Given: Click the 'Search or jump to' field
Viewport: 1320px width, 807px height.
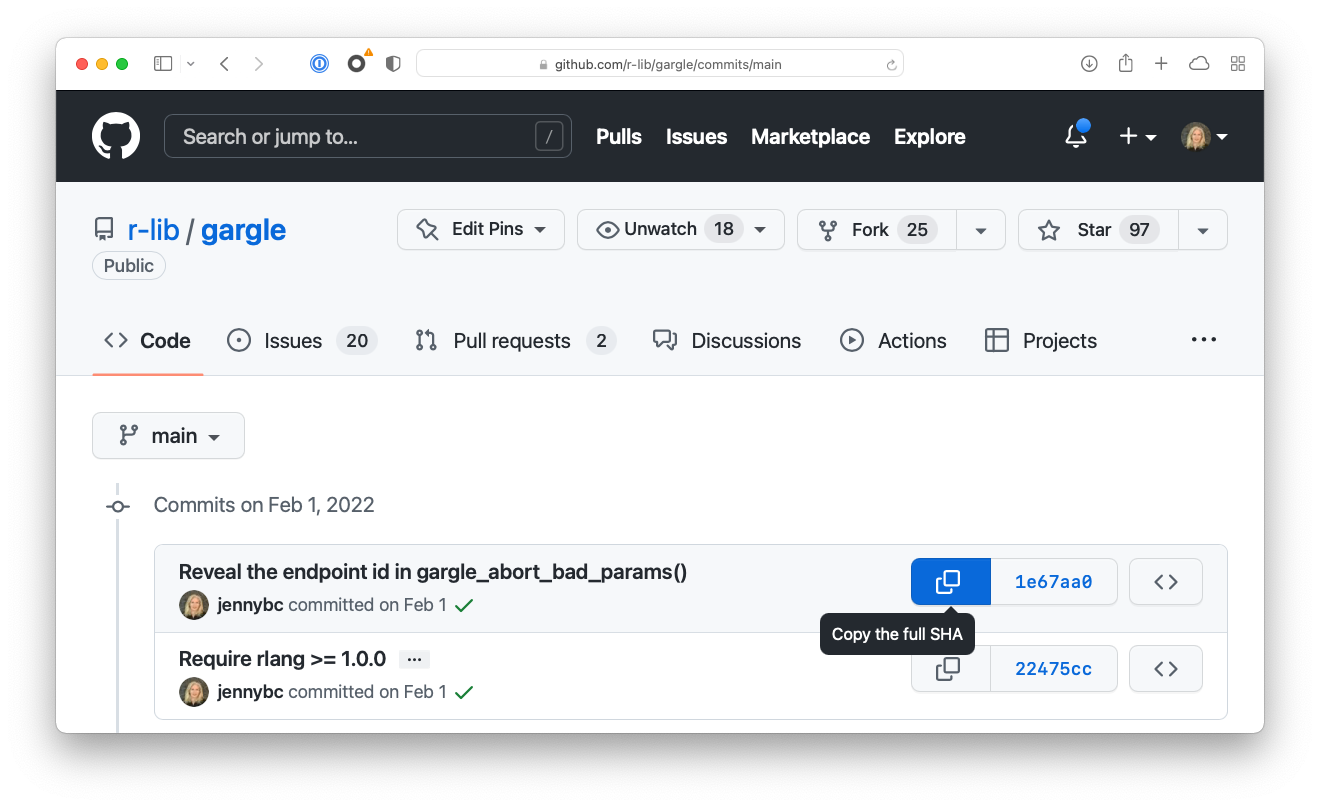Looking at the screenshot, I should (368, 136).
